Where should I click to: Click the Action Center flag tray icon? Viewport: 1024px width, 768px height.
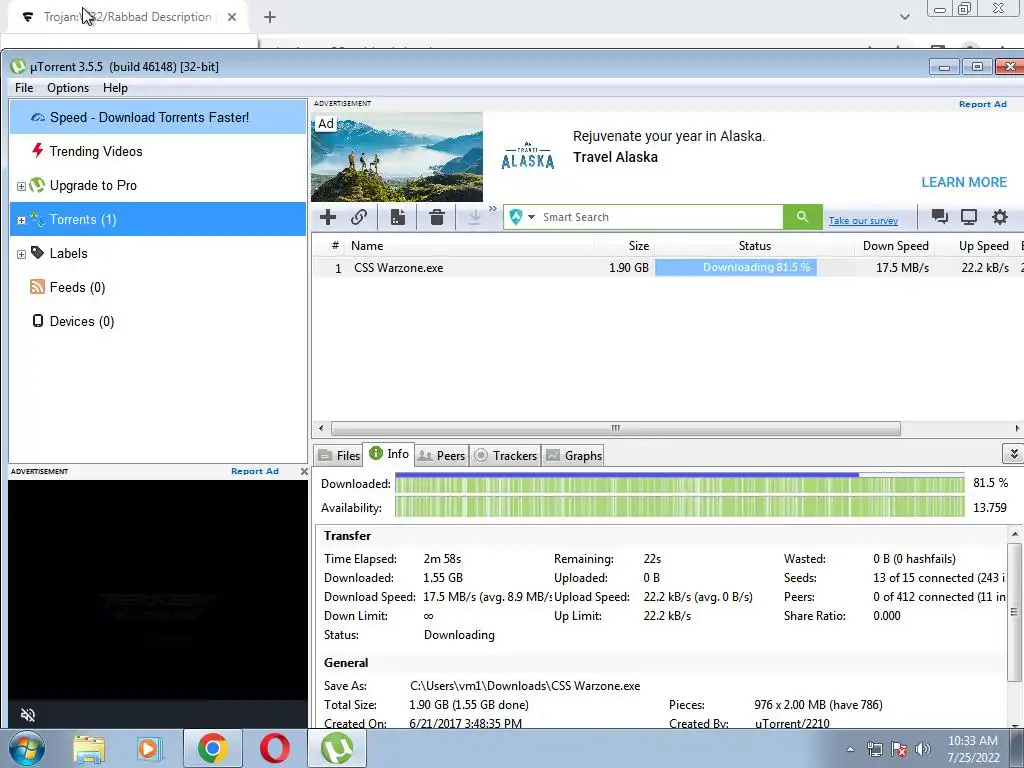[x=899, y=749]
